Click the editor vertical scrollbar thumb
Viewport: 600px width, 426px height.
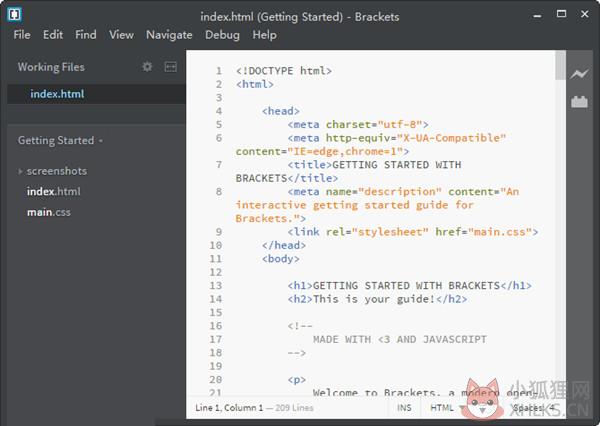click(x=560, y=65)
